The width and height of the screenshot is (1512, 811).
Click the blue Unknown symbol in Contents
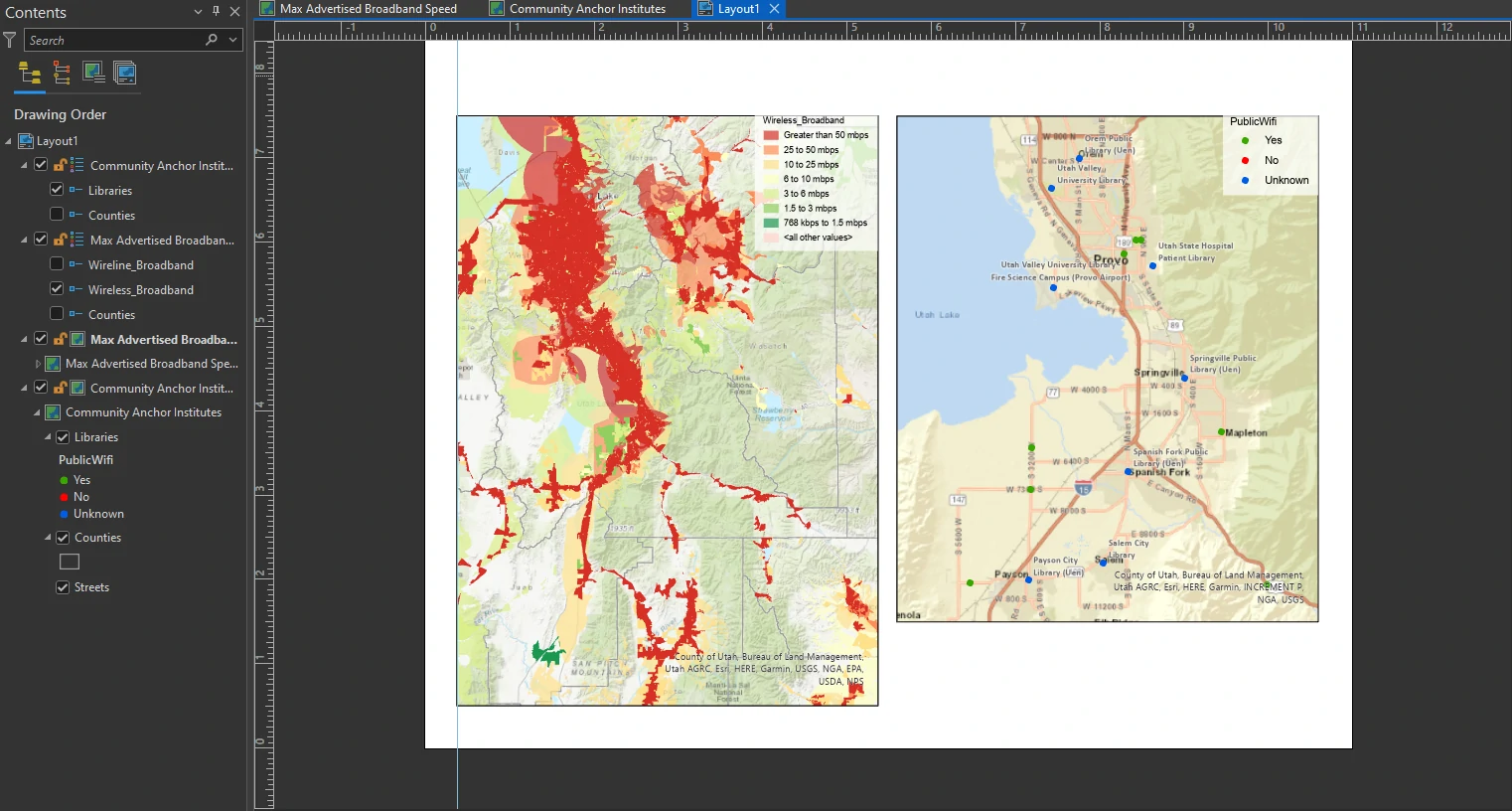64,514
